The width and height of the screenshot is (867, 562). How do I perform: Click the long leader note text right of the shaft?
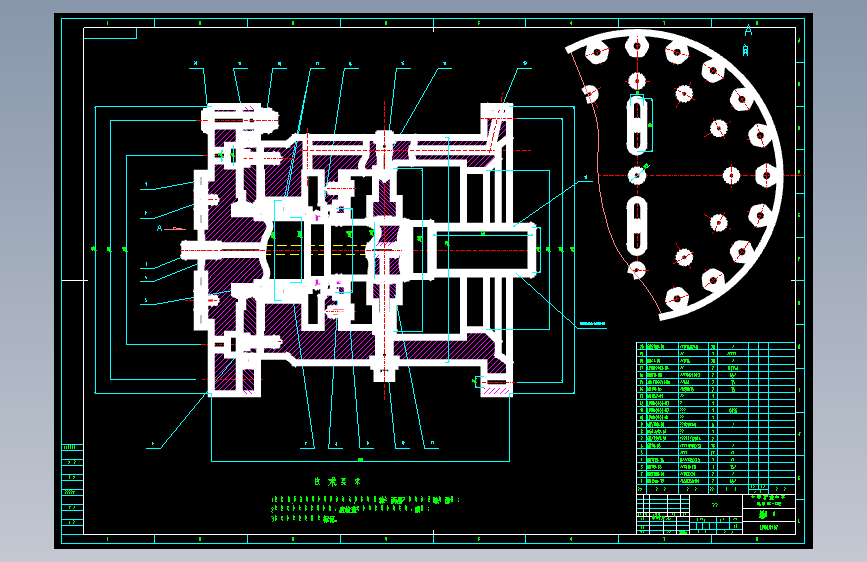(592, 324)
